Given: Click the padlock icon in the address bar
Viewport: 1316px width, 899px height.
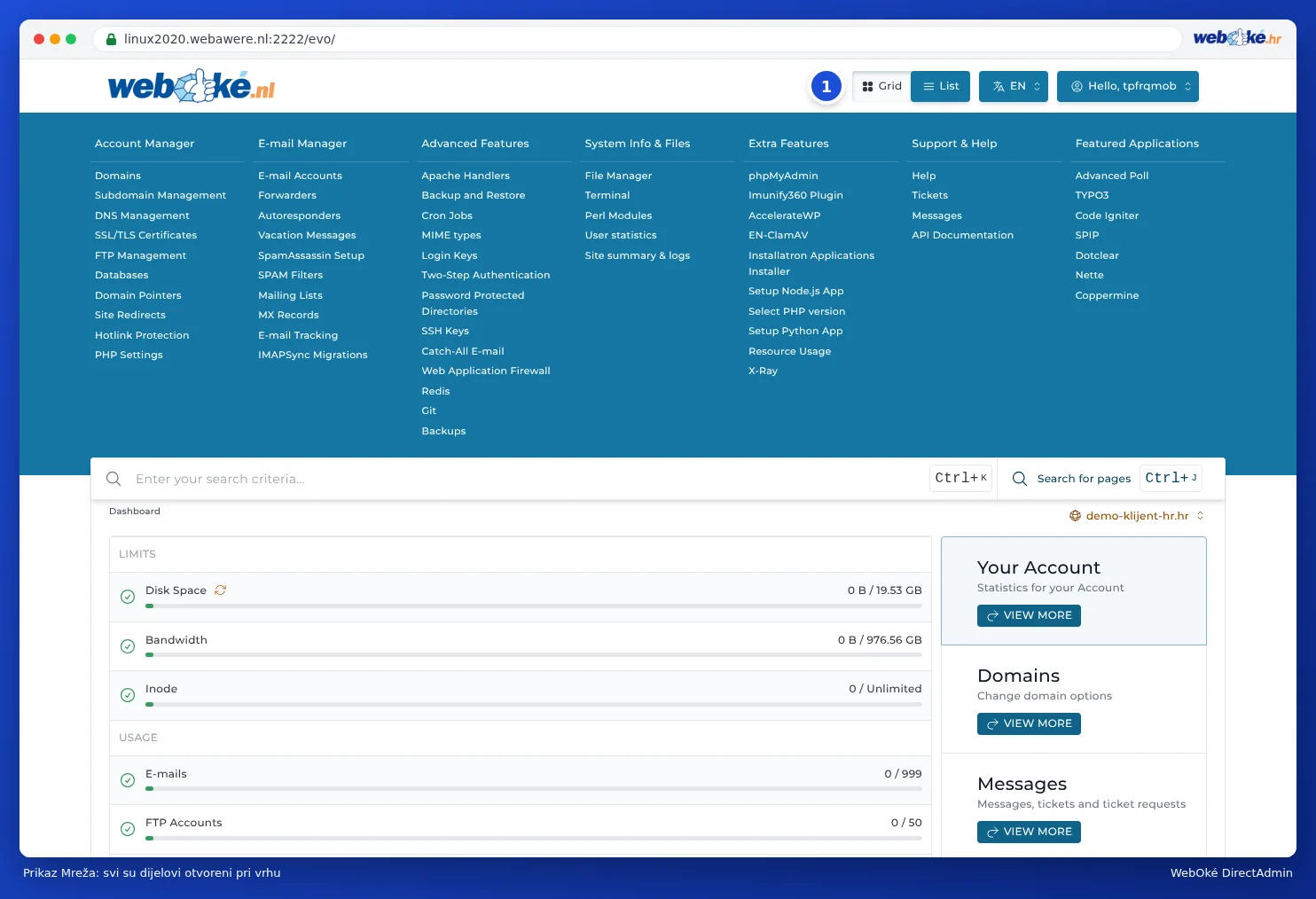Looking at the screenshot, I should (x=112, y=39).
